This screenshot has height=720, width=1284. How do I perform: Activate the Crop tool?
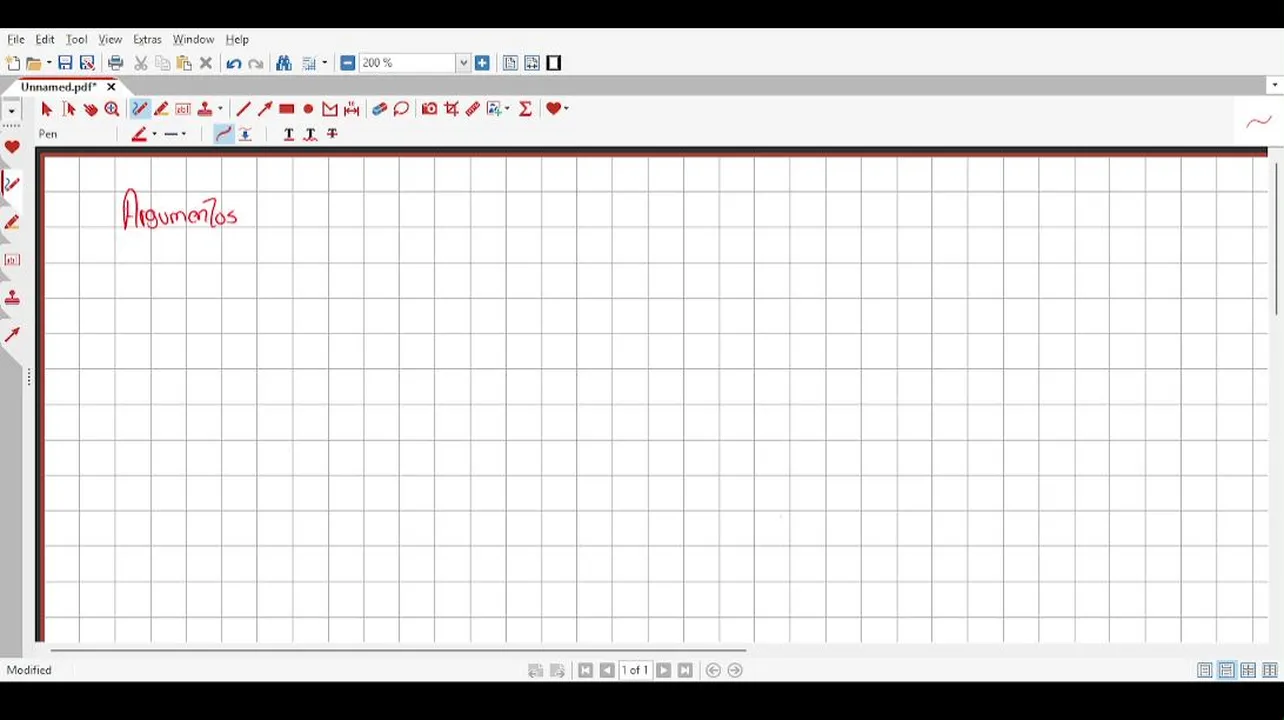(451, 109)
